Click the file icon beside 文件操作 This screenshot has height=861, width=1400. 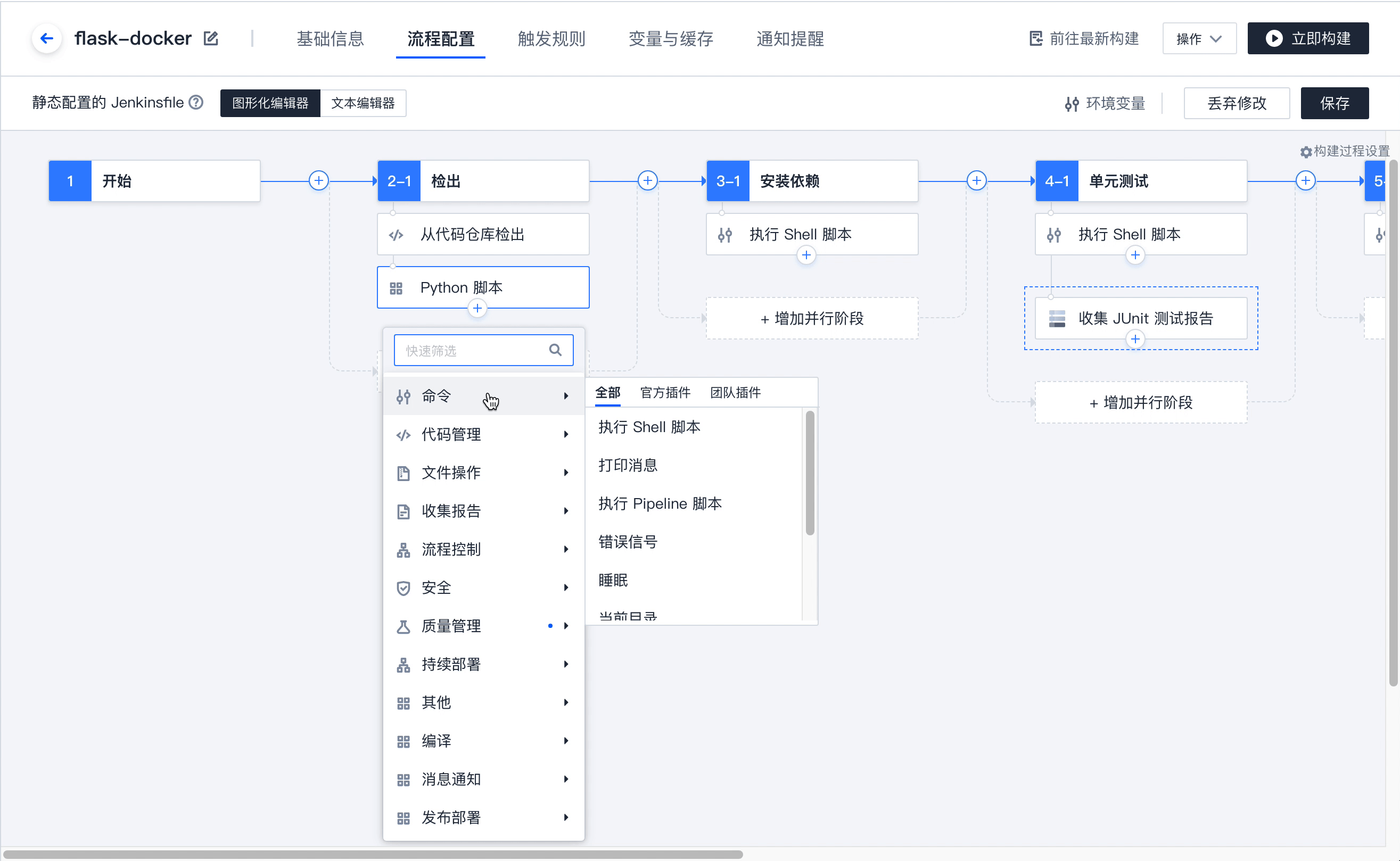403,473
